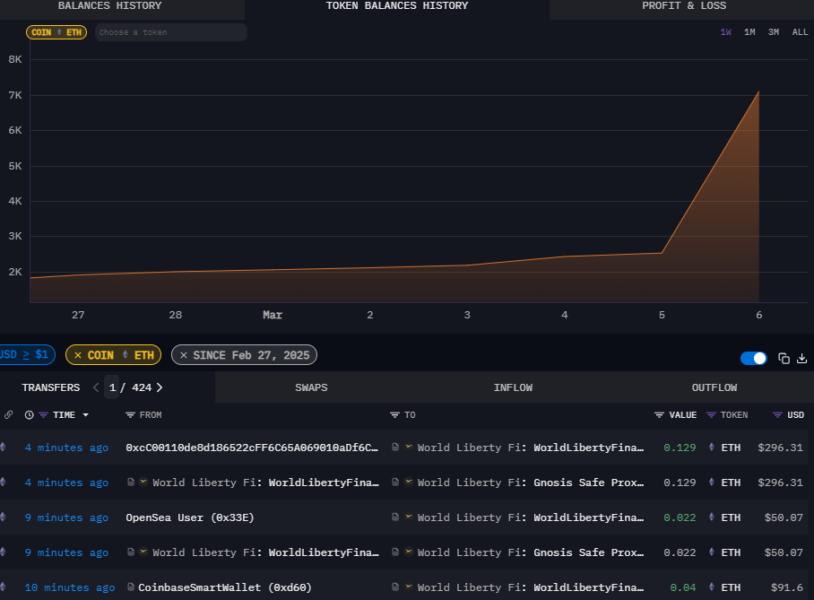Image resolution: width=814 pixels, height=600 pixels.
Task: Click the Choose a token input field
Action: (x=170, y=32)
